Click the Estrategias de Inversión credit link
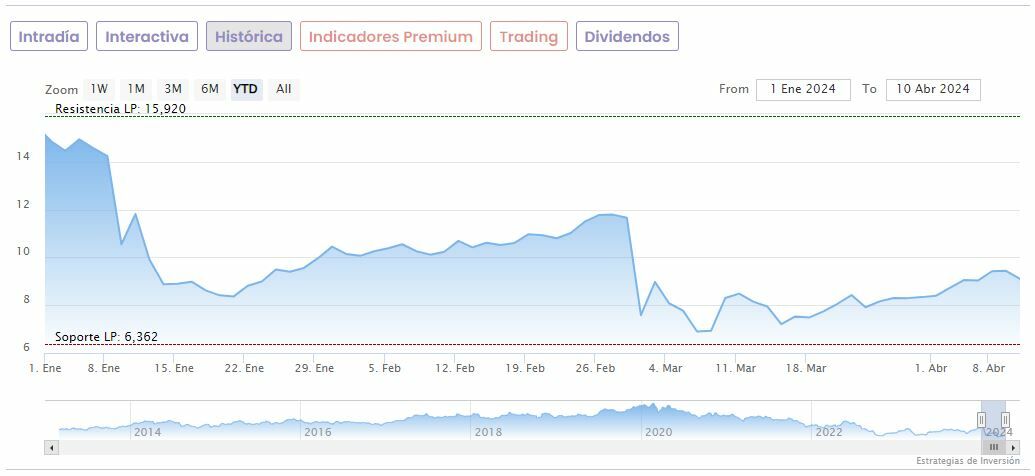Screen dimensions: 1035x476 click(968, 461)
